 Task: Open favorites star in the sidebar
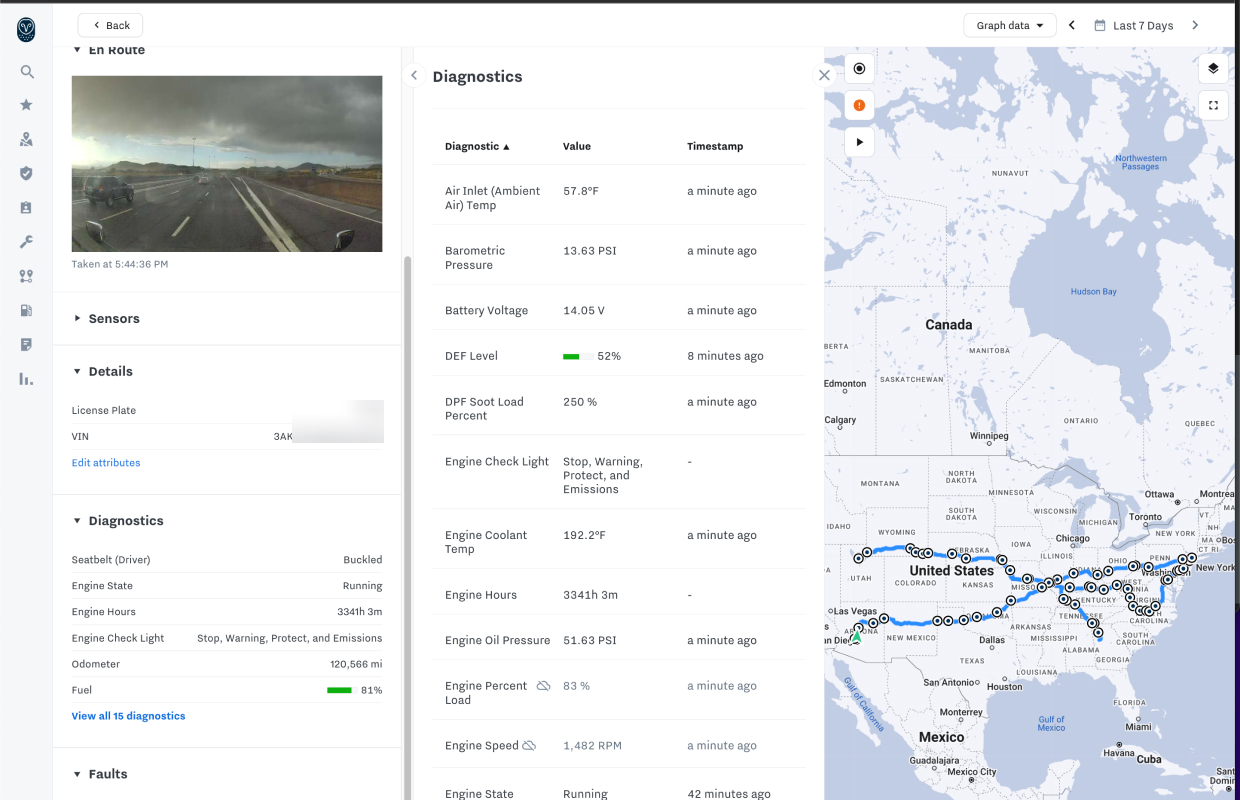(x=27, y=105)
